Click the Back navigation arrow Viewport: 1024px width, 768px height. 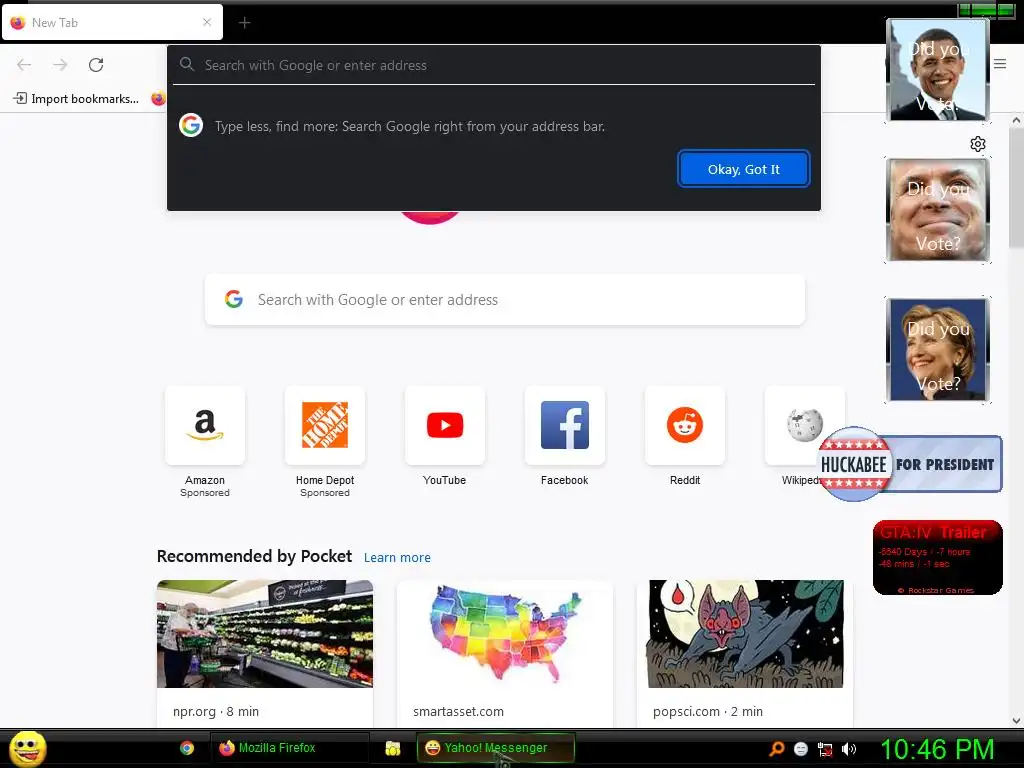click(24, 65)
